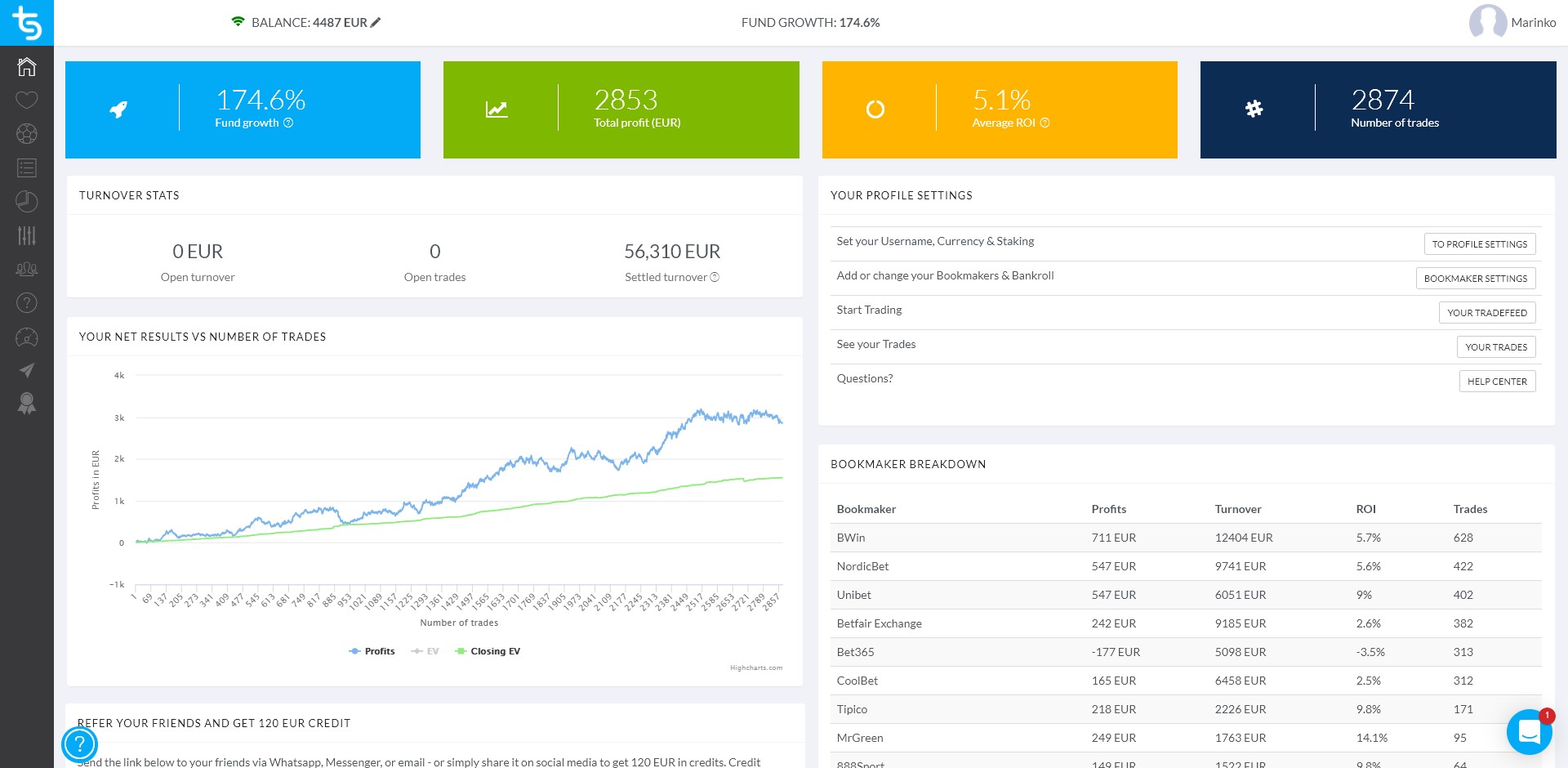
Task: Click the 174.6% fund growth card value
Action: point(261,100)
